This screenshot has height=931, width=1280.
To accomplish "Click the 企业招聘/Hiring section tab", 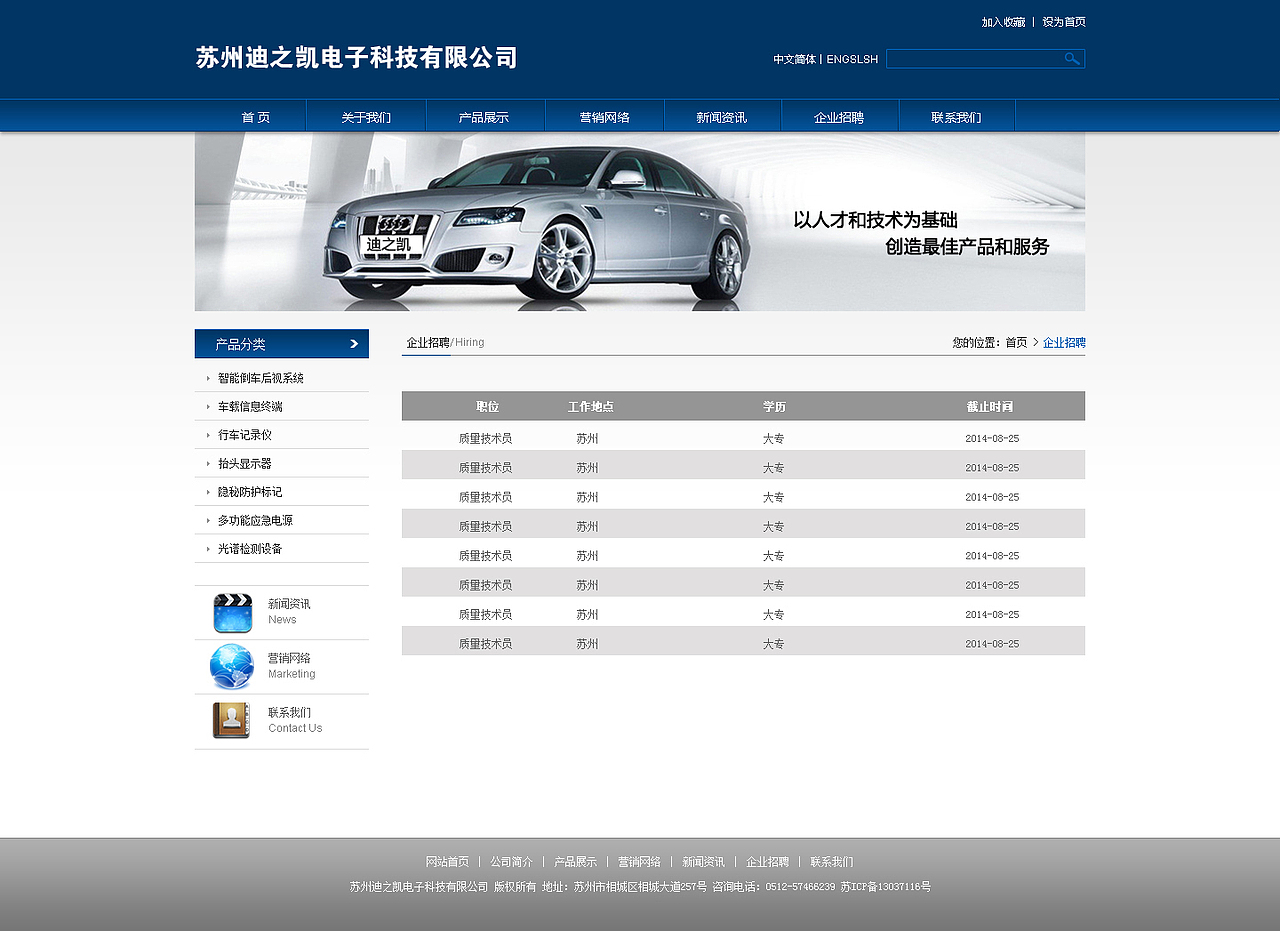I will pyautogui.click(x=445, y=342).
